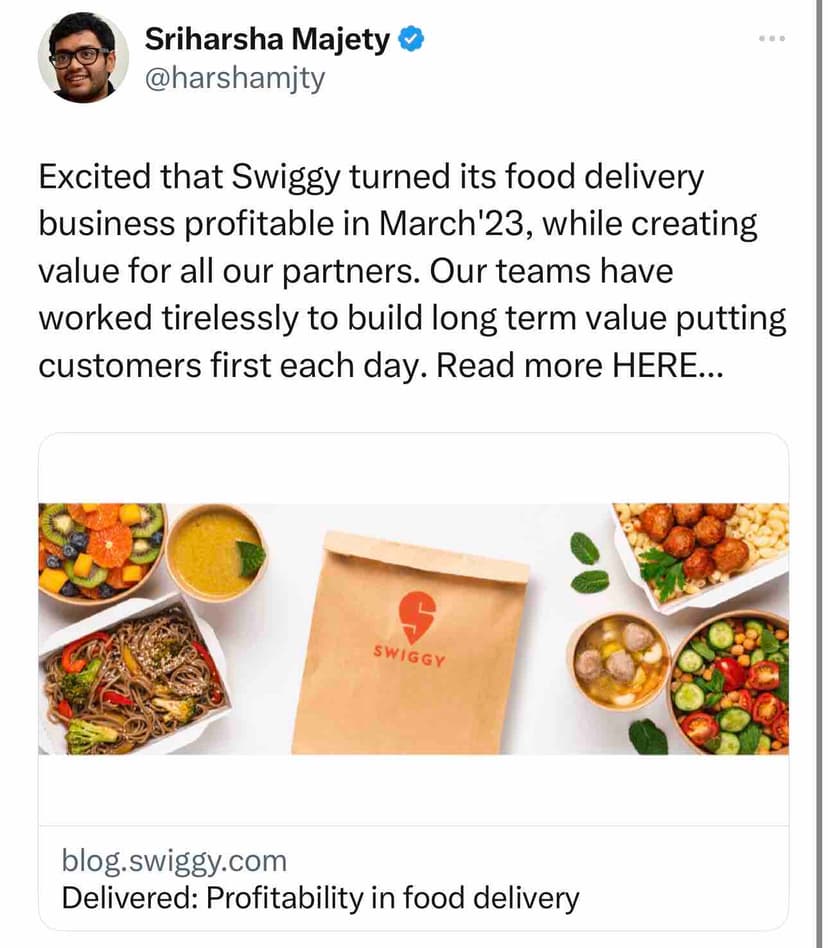Open the @harshamjty handle

point(235,79)
